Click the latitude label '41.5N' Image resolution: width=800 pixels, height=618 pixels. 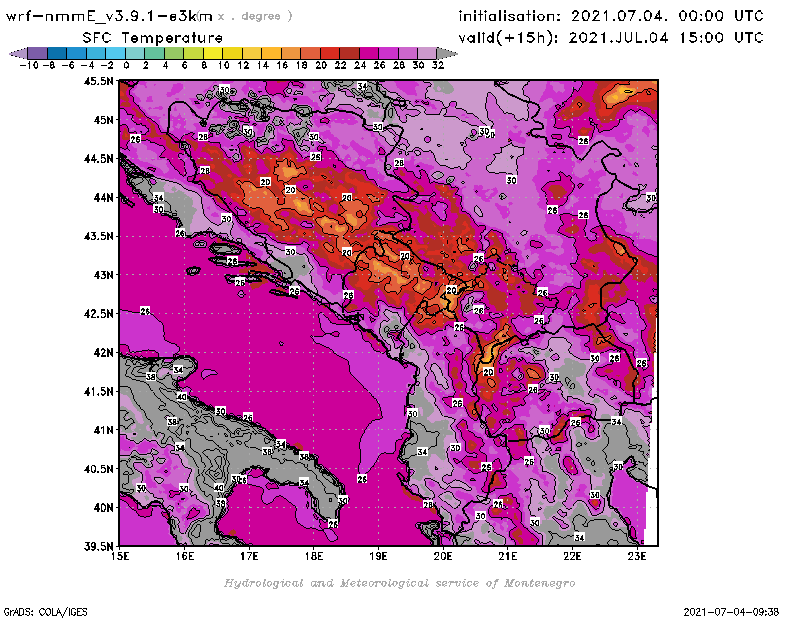pyautogui.click(x=99, y=391)
